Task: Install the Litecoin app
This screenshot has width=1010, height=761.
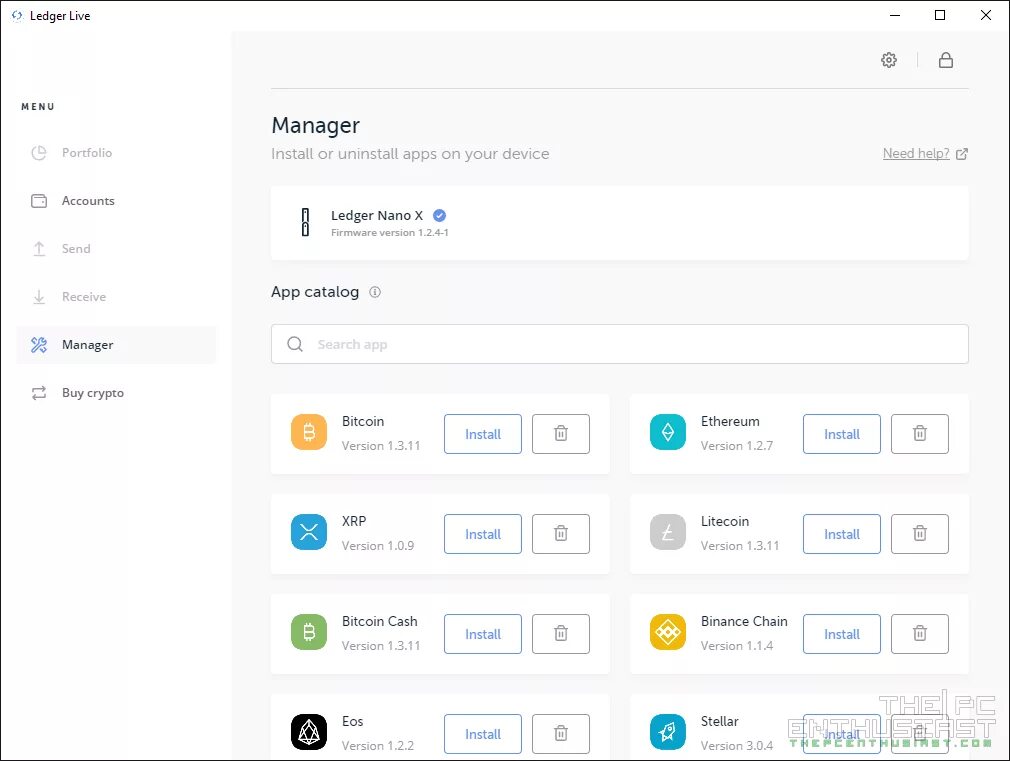Action: tap(842, 534)
